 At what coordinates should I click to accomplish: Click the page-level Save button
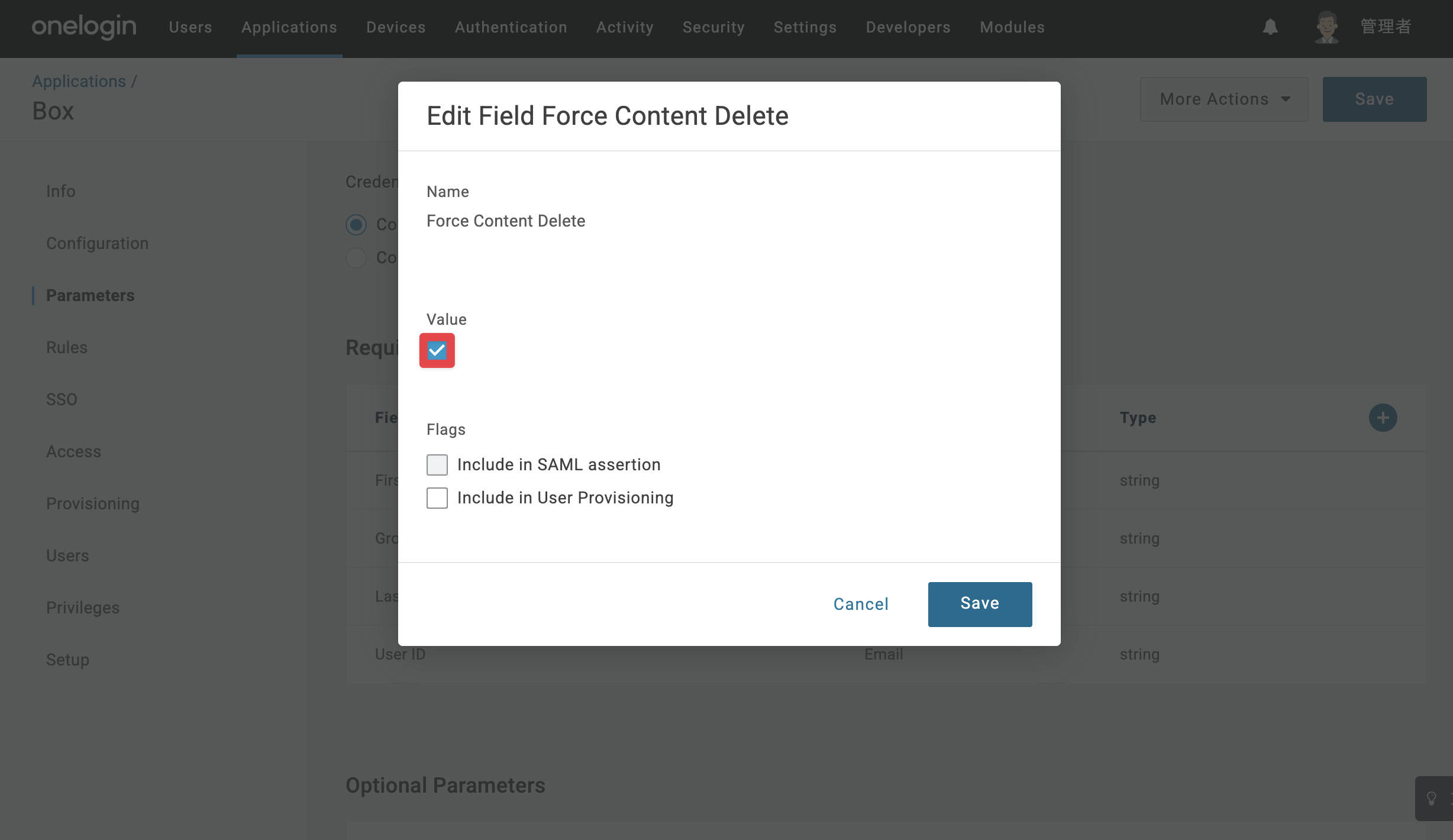click(x=1374, y=99)
